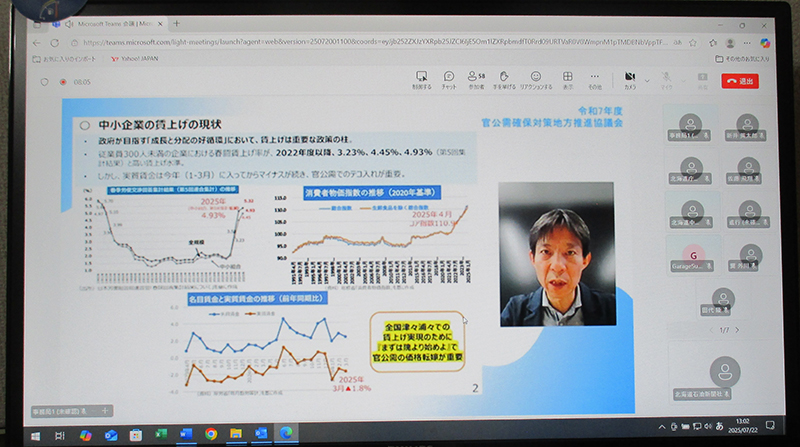Open Task View on the taskbar
This screenshot has height=447, width=800.
pyautogui.click(x=60, y=435)
